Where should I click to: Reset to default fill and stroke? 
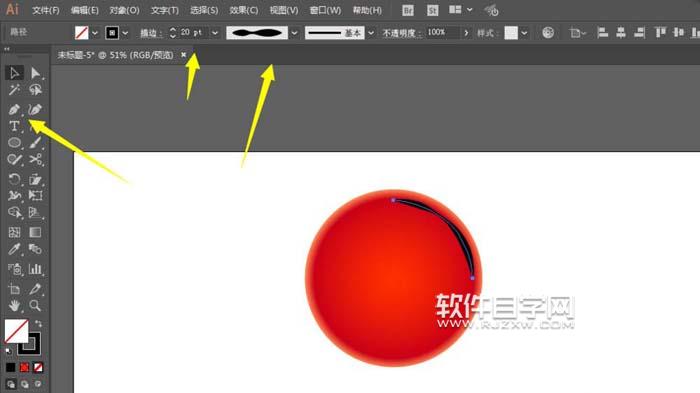click(8, 351)
